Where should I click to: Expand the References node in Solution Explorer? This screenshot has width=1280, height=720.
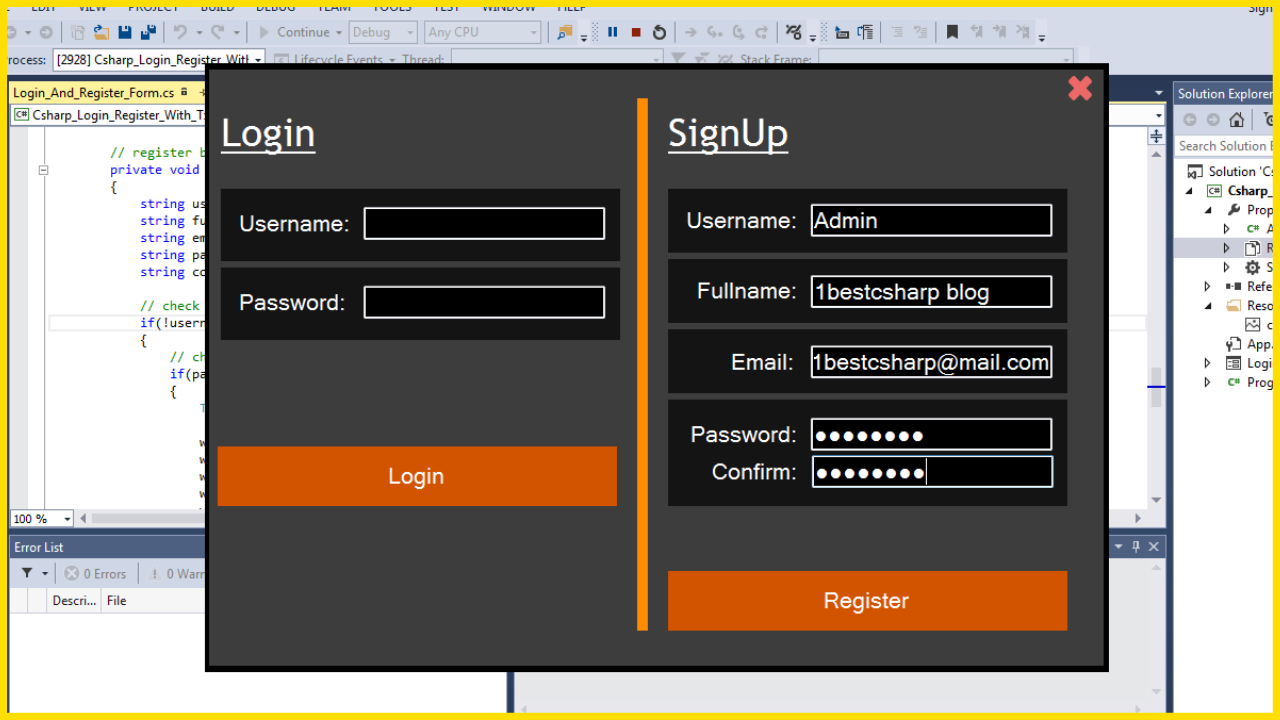coord(1208,287)
